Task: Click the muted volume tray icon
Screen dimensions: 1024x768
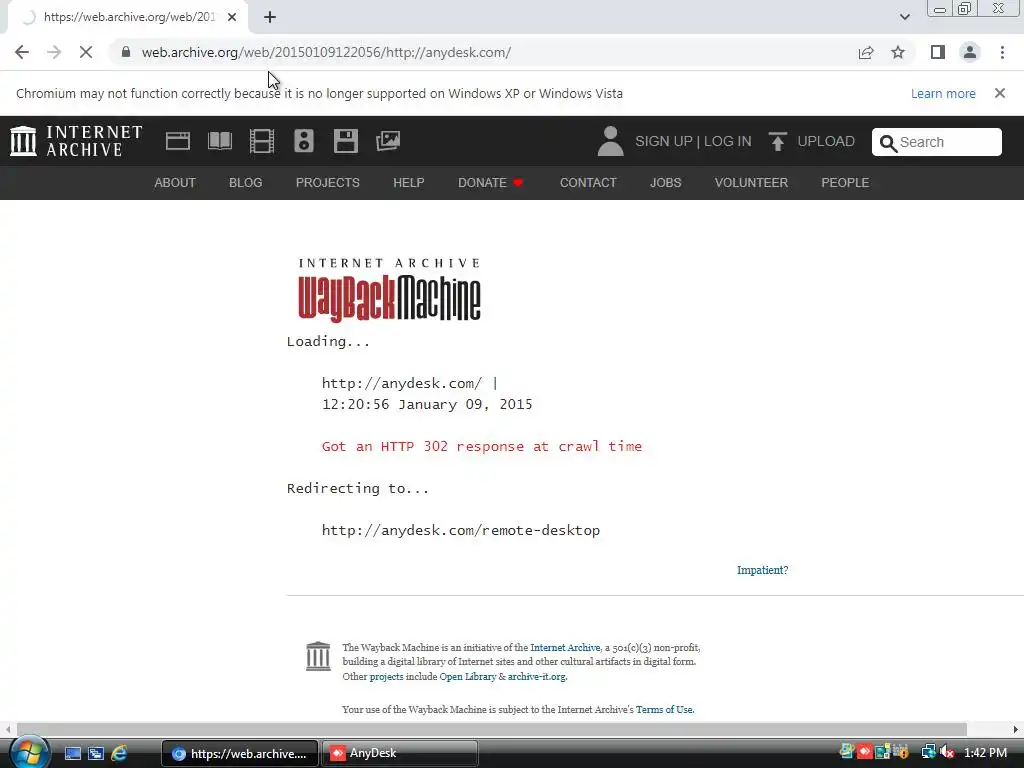Action: [947, 753]
